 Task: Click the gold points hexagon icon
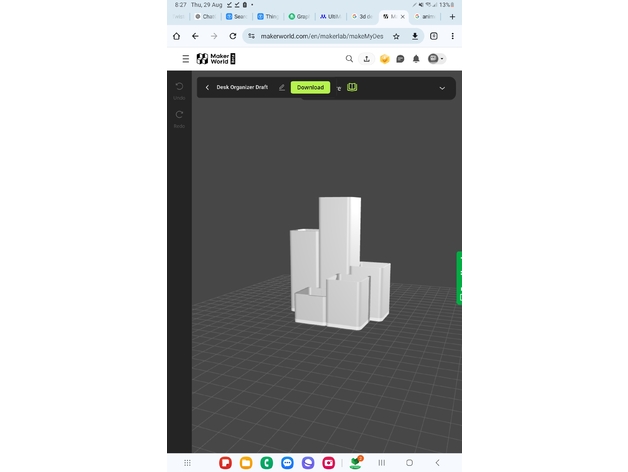pos(383,59)
